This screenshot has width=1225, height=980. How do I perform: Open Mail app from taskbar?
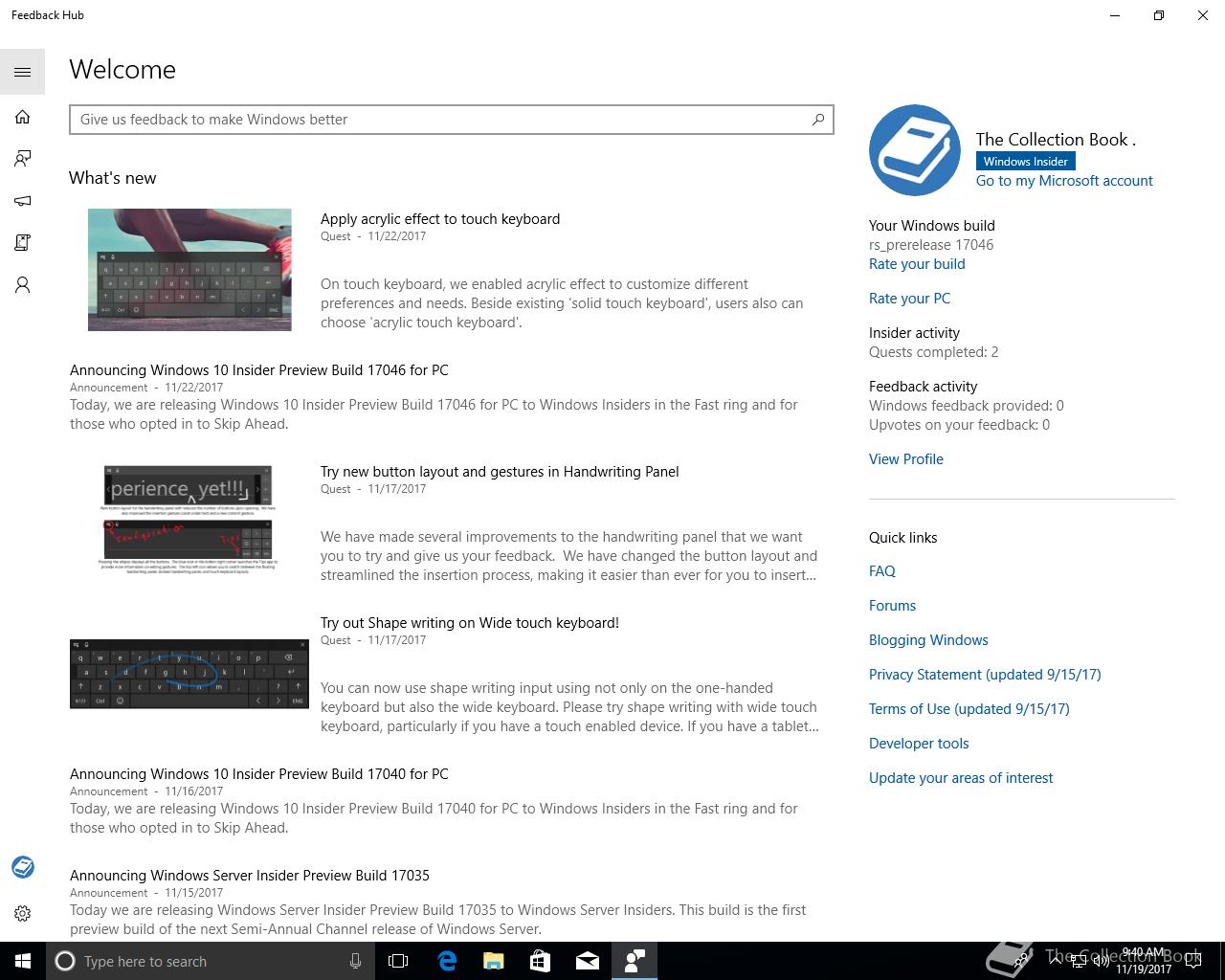588,961
